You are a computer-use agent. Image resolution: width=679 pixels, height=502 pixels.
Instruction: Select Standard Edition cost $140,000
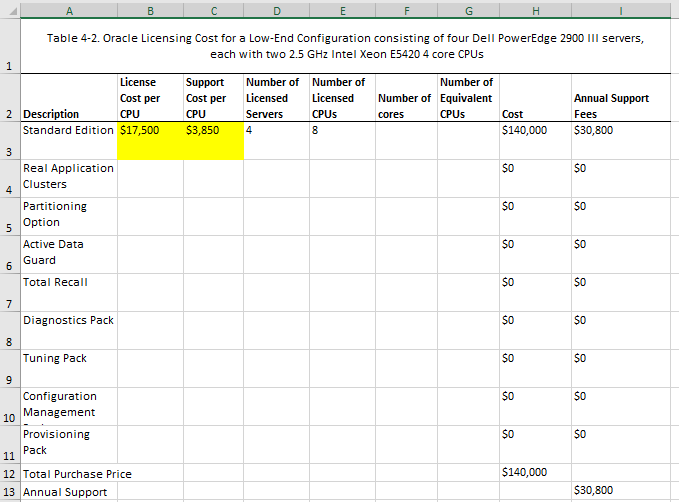click(535, 141)
